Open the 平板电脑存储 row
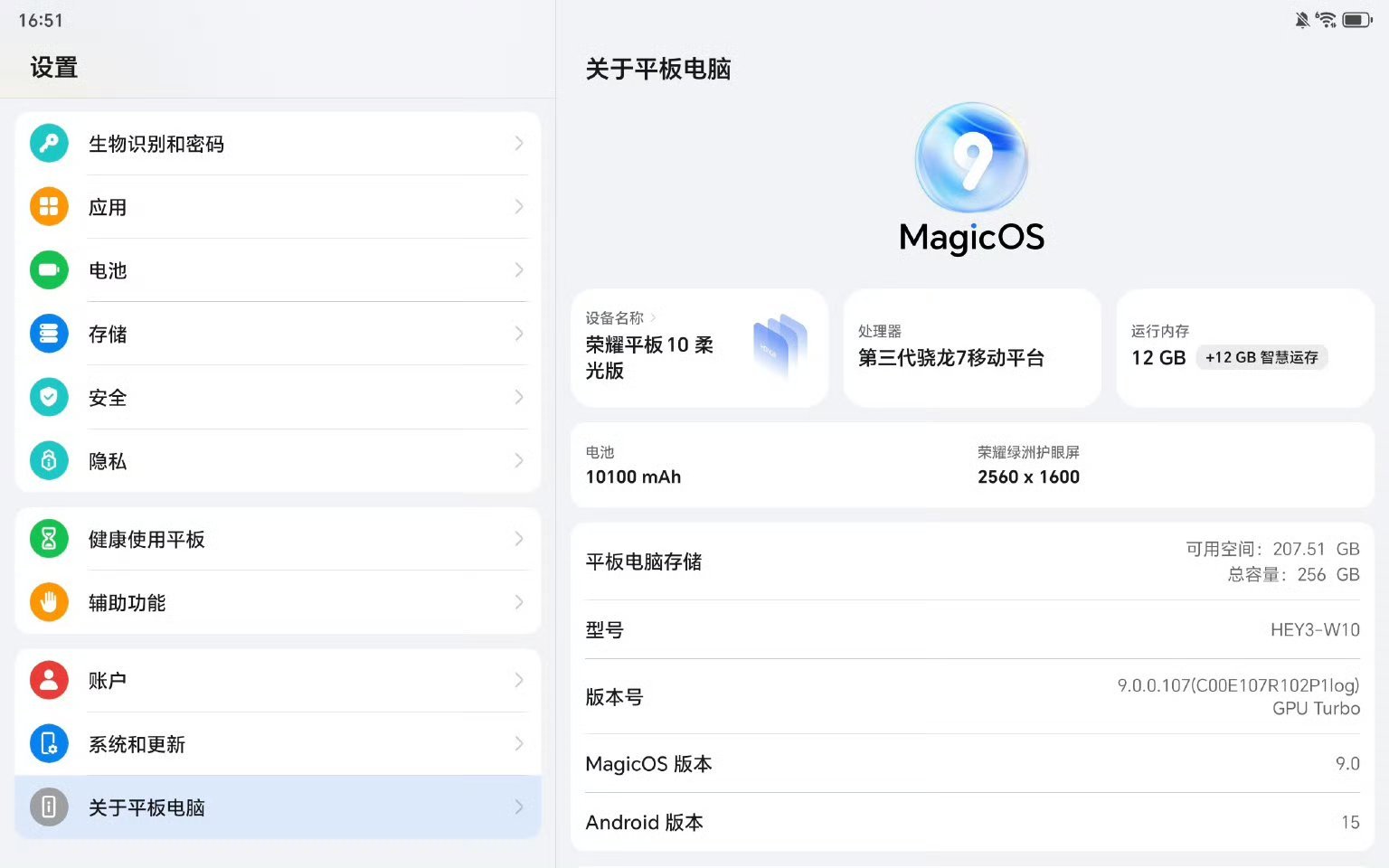This screenshot has height=868, width=1389. coord(972,561)
